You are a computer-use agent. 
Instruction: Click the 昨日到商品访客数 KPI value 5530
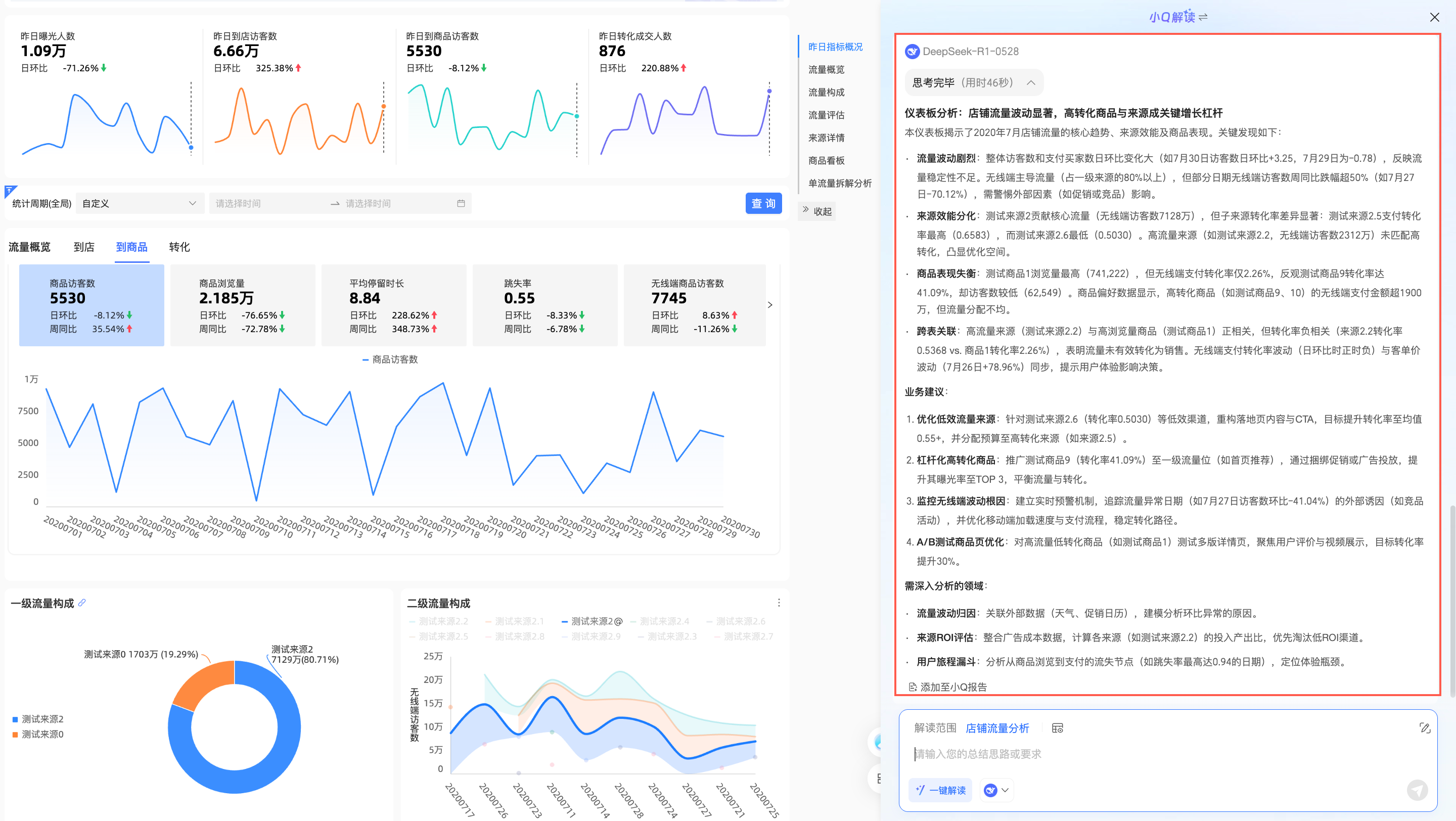pyautogui.click(x=424, y=51)
